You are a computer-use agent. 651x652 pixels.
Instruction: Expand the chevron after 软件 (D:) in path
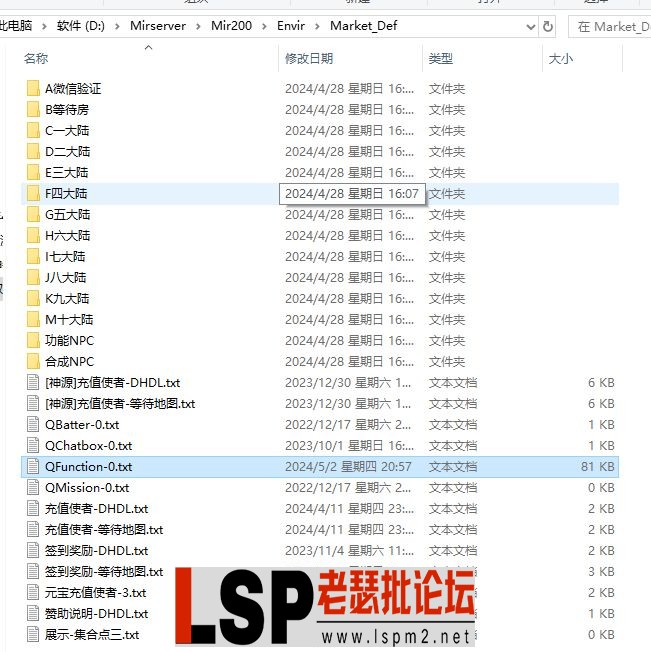[117, 26]
